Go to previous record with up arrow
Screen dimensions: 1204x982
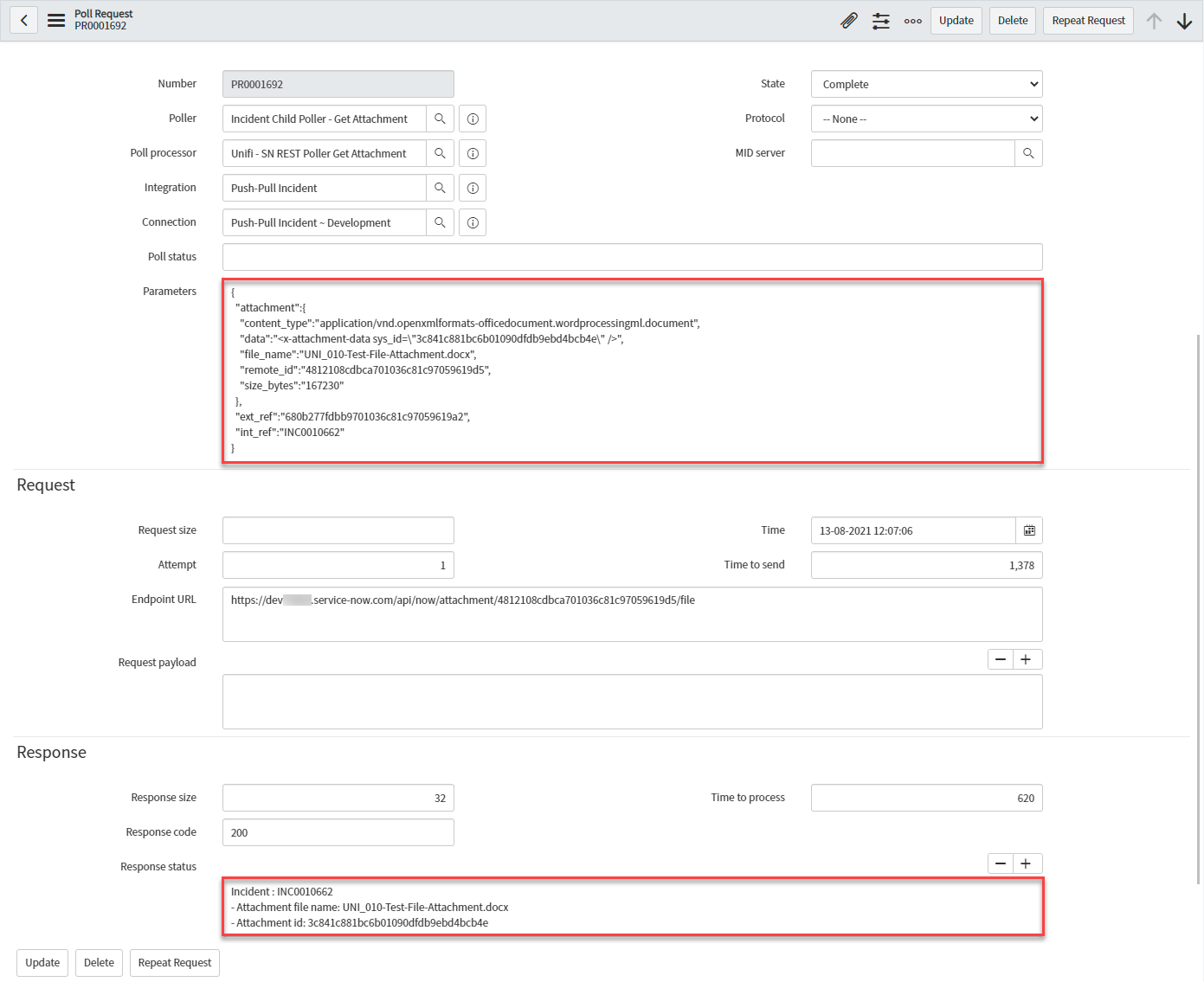click(1154, 21)
